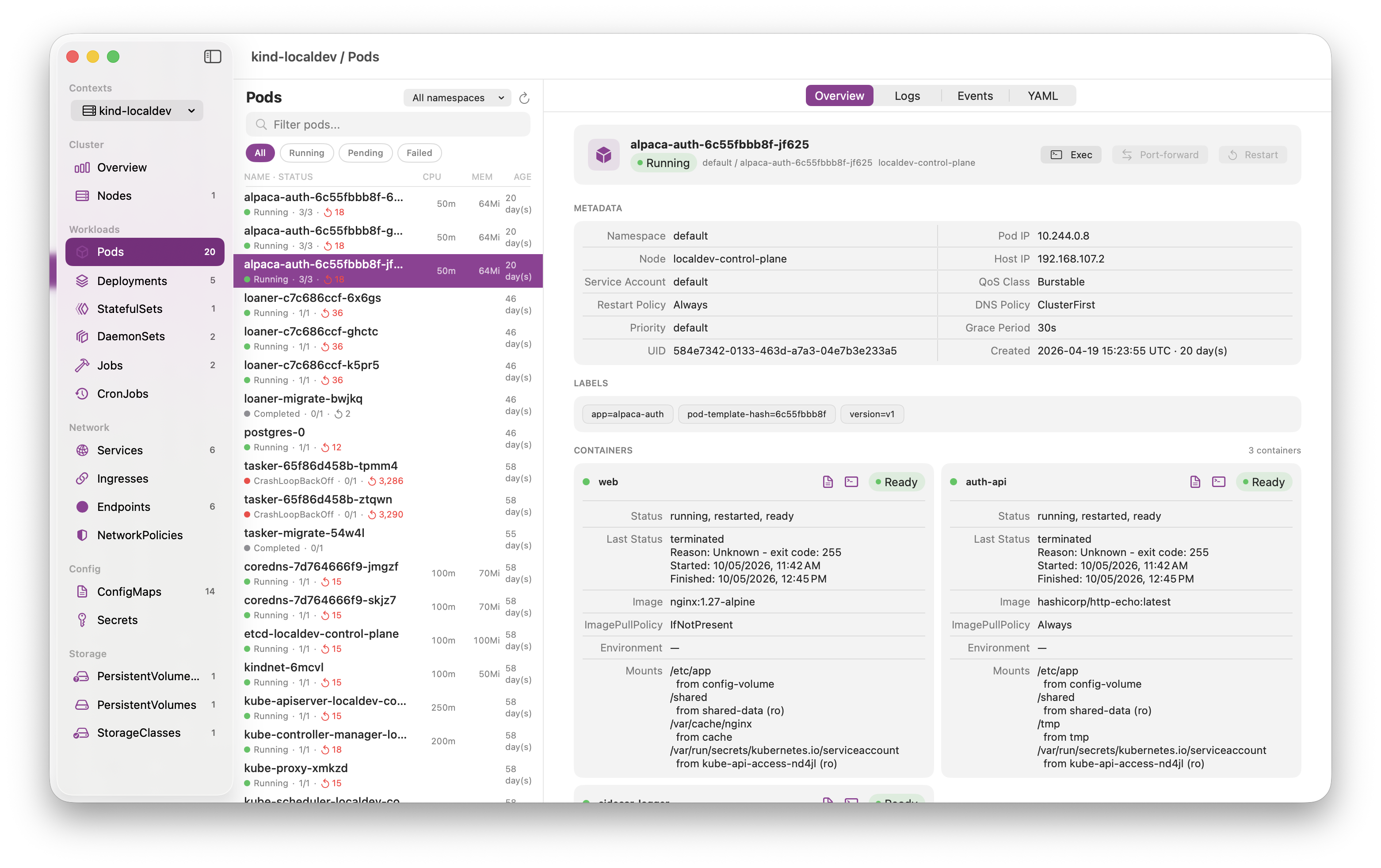Open PersistentVolumes in sidebar
1381x868 pixels.
pos(145,704)
